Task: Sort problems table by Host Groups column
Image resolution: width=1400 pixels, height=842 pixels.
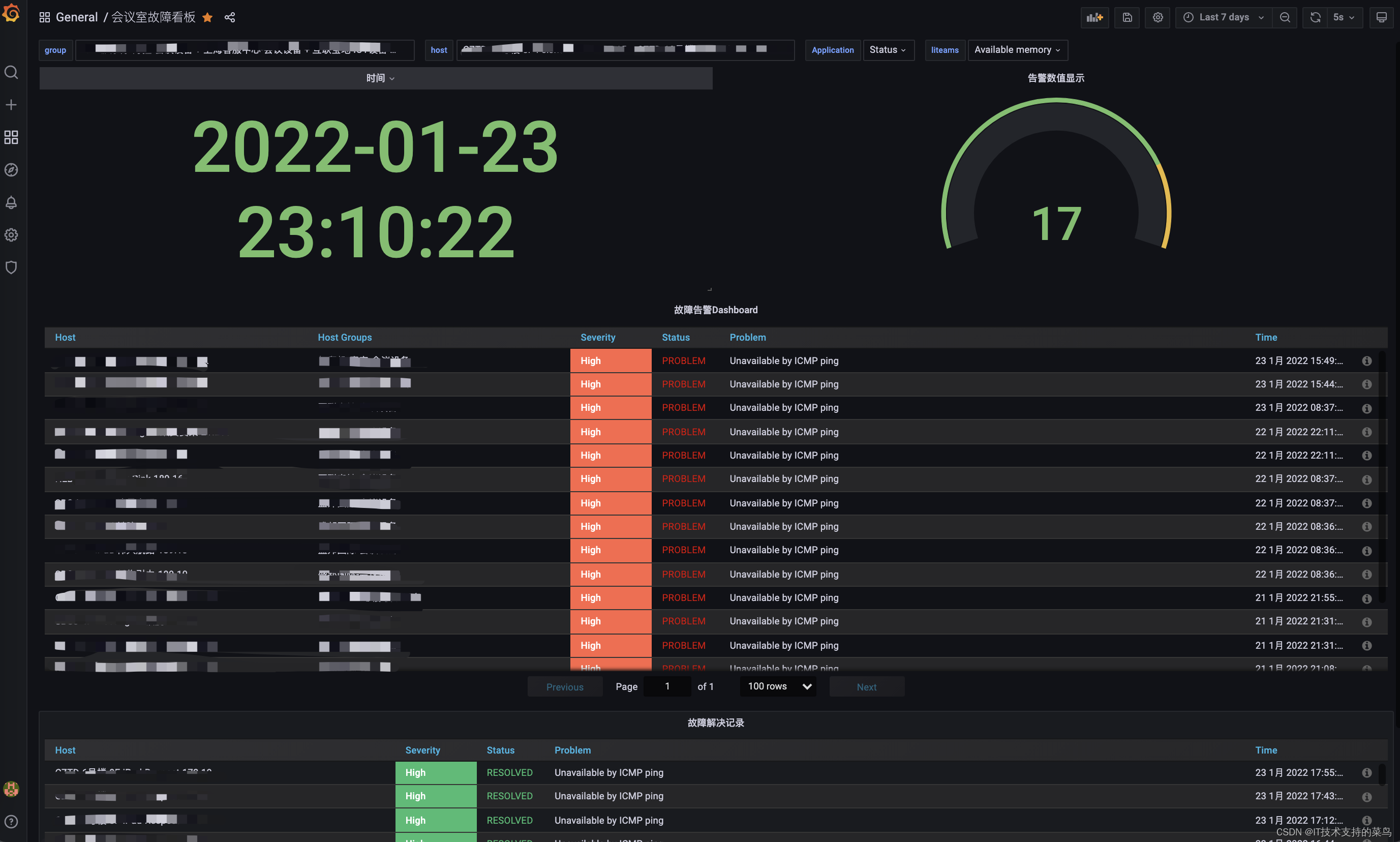Action: click(x=344, y=338)
